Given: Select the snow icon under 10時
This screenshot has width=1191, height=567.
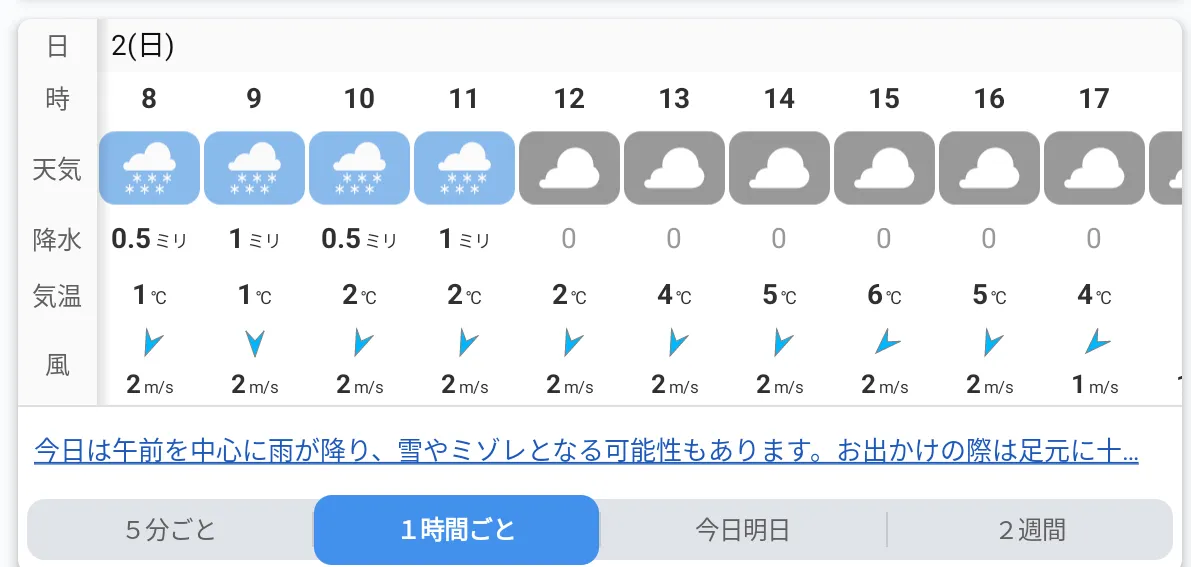Looking at the screenshot, I should coord(359,168).
